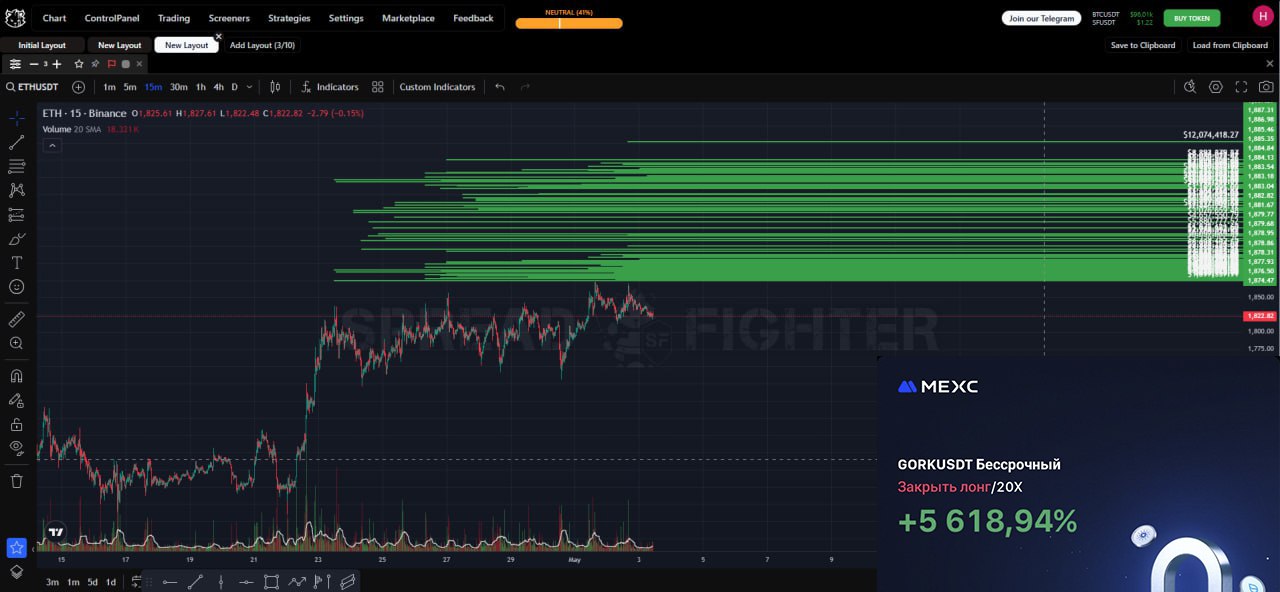This screenshot has width=1280, height=592.
Task: Open the emoji icons tool
Action: [x=16, y=287]
